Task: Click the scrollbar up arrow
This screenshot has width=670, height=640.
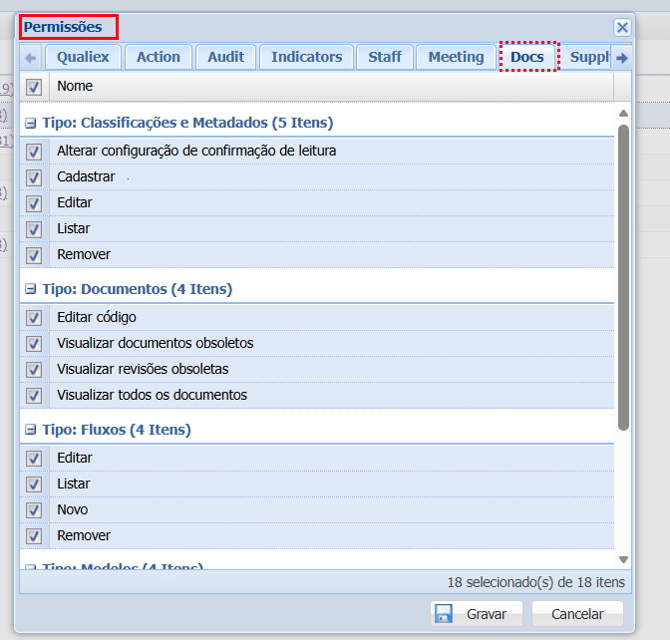Action: click(624, 114)
